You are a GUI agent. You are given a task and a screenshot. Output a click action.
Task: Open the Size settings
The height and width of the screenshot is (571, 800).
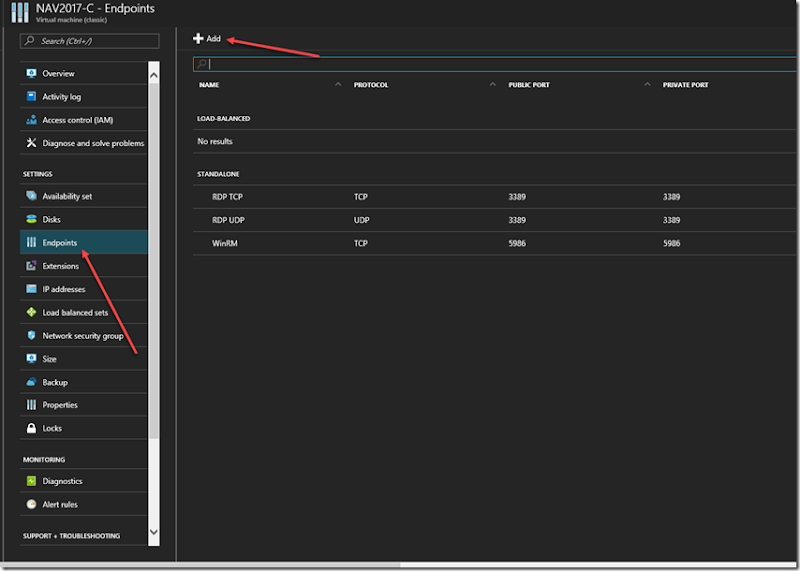(84, 359)
